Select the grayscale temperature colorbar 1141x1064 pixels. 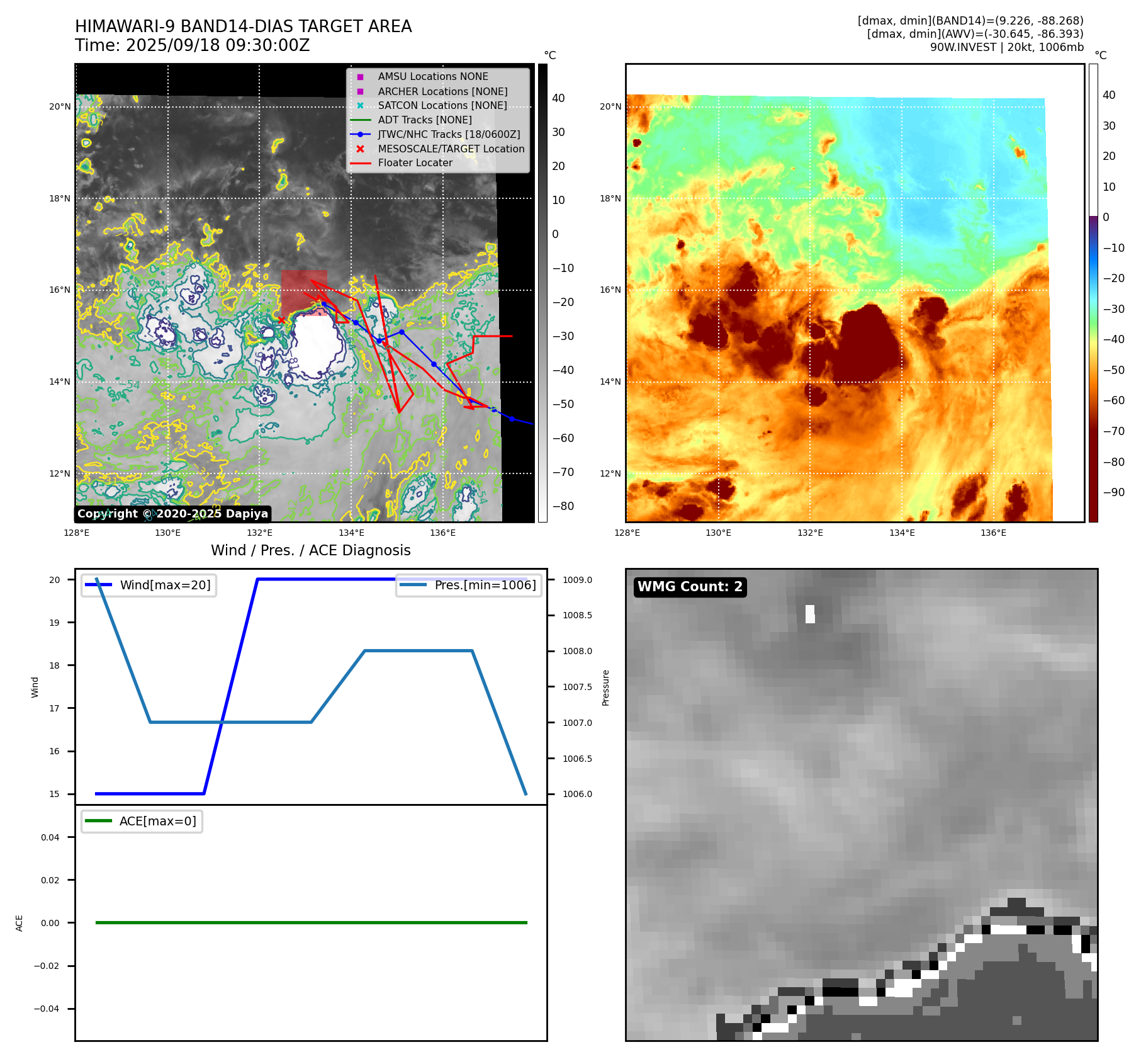pos(542,293)
